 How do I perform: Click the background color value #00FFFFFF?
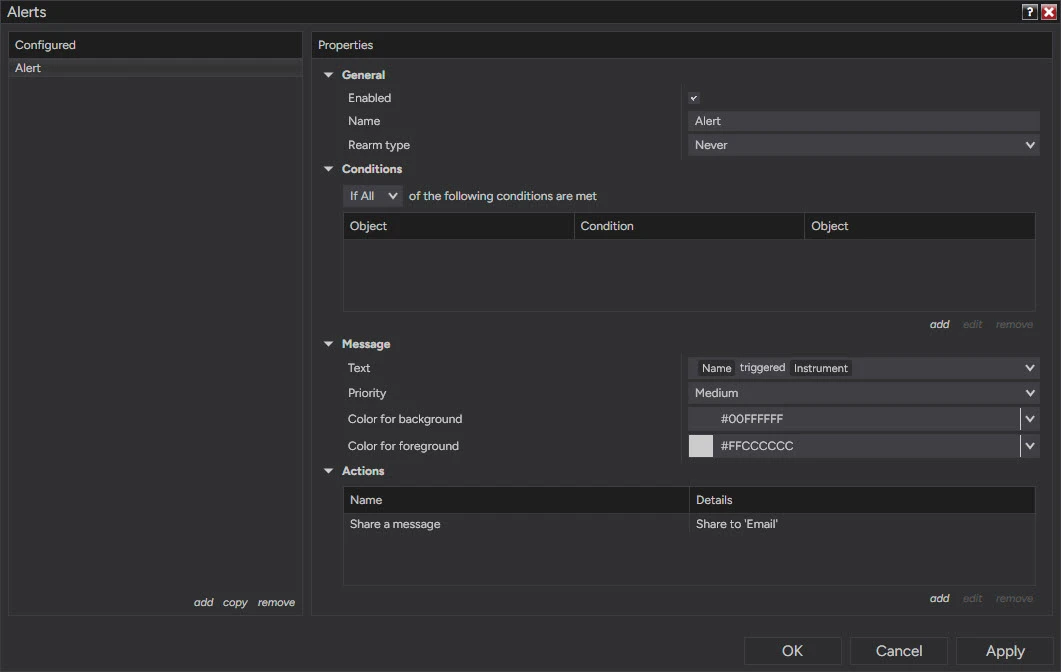pyautogui.click(x=751, y=419)
